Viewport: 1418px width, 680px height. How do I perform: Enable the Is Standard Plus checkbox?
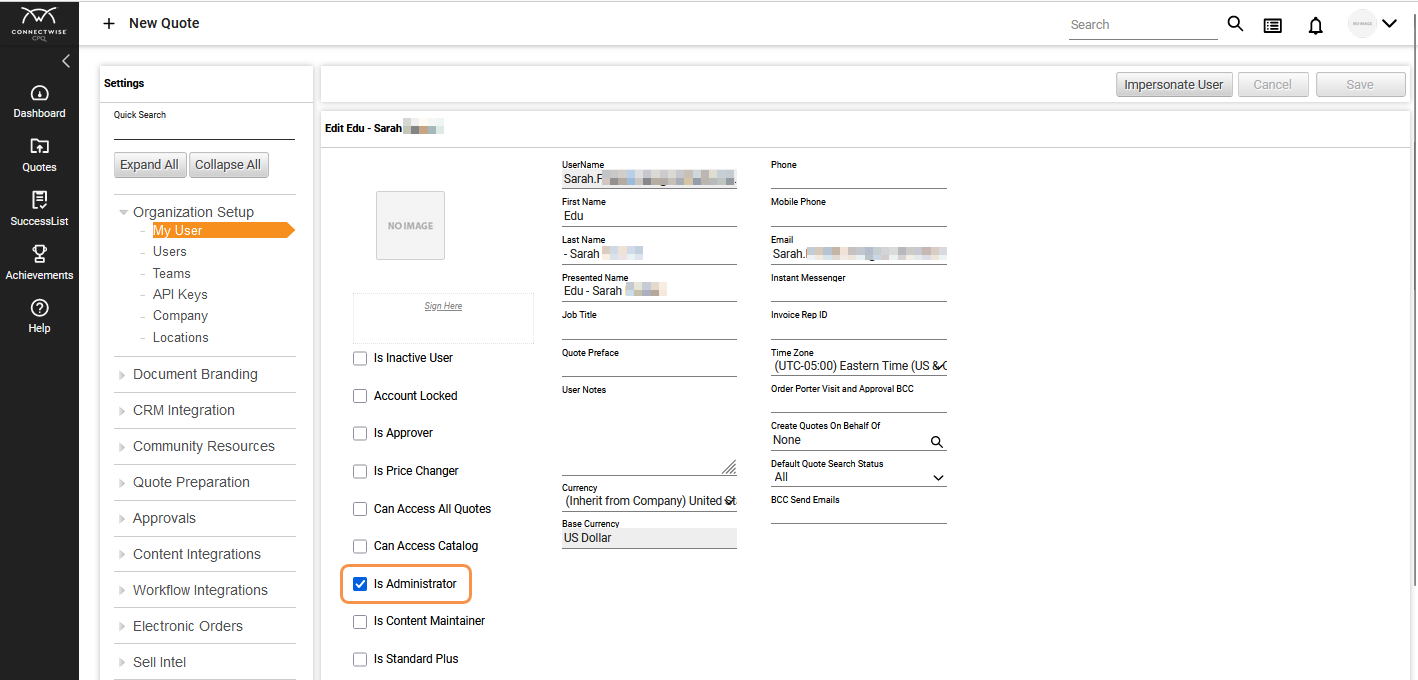click(x=360, y=659)
